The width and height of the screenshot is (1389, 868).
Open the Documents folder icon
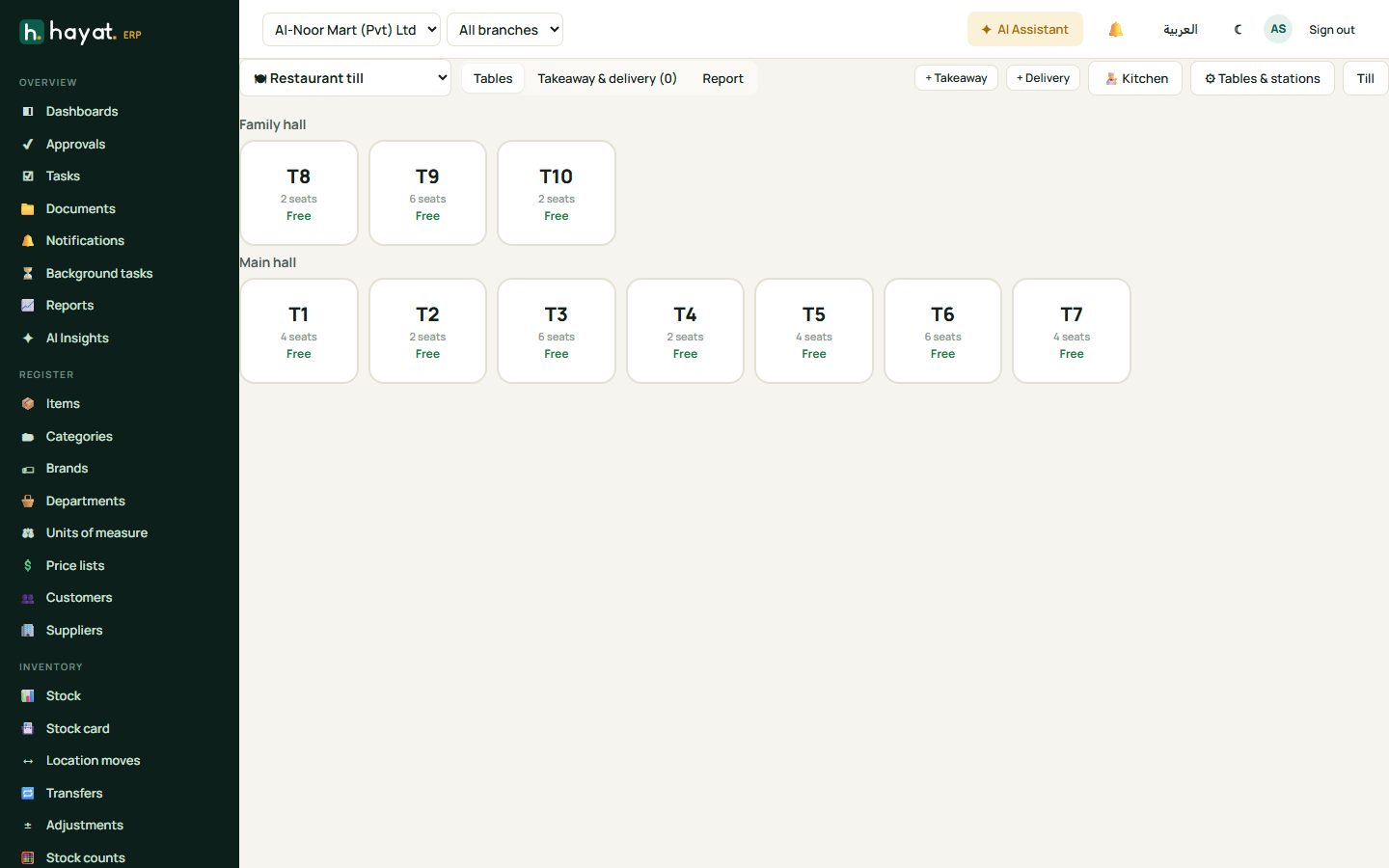(28, 209)
